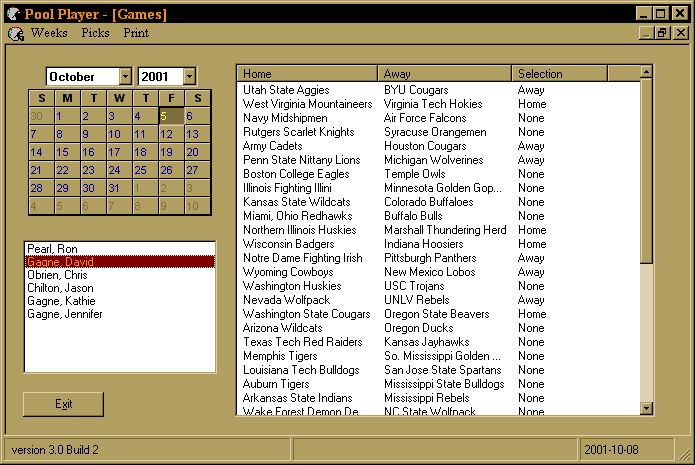Select October 13 in the calendar

pyautogui.click(x=197, y=134)
